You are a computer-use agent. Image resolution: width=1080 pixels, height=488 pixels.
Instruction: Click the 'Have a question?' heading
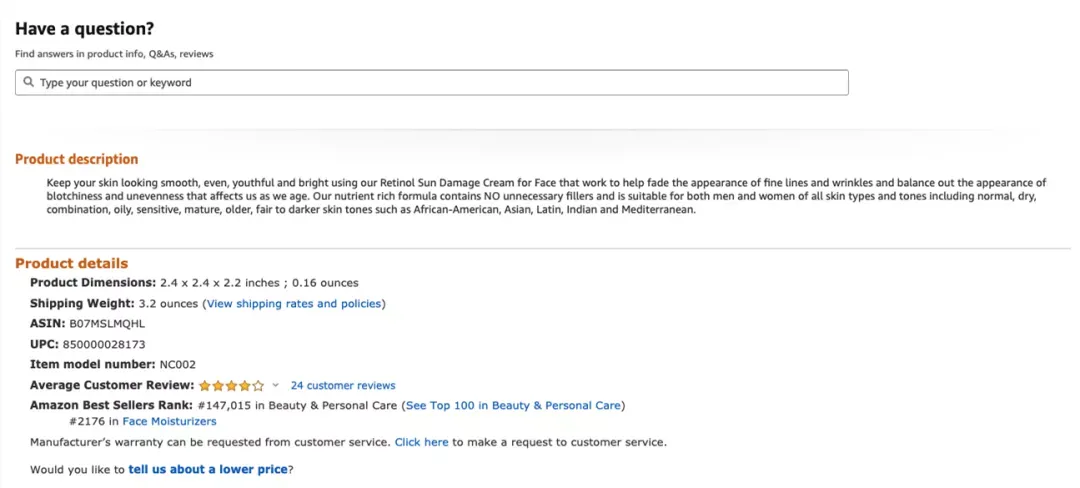[x=85, y=29]
